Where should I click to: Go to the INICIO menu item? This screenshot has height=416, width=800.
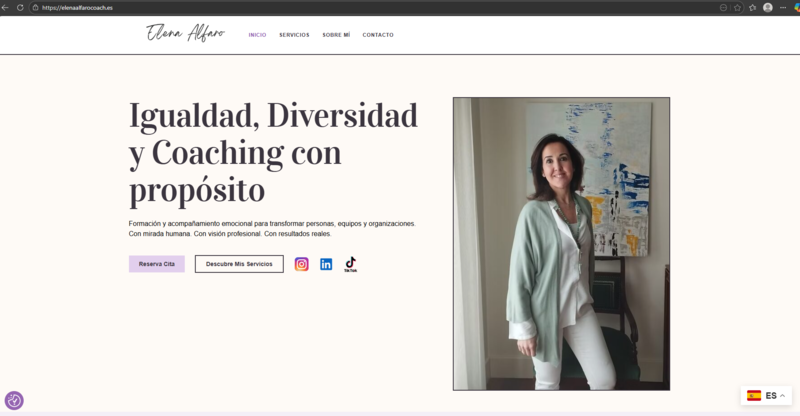(257, 35)
